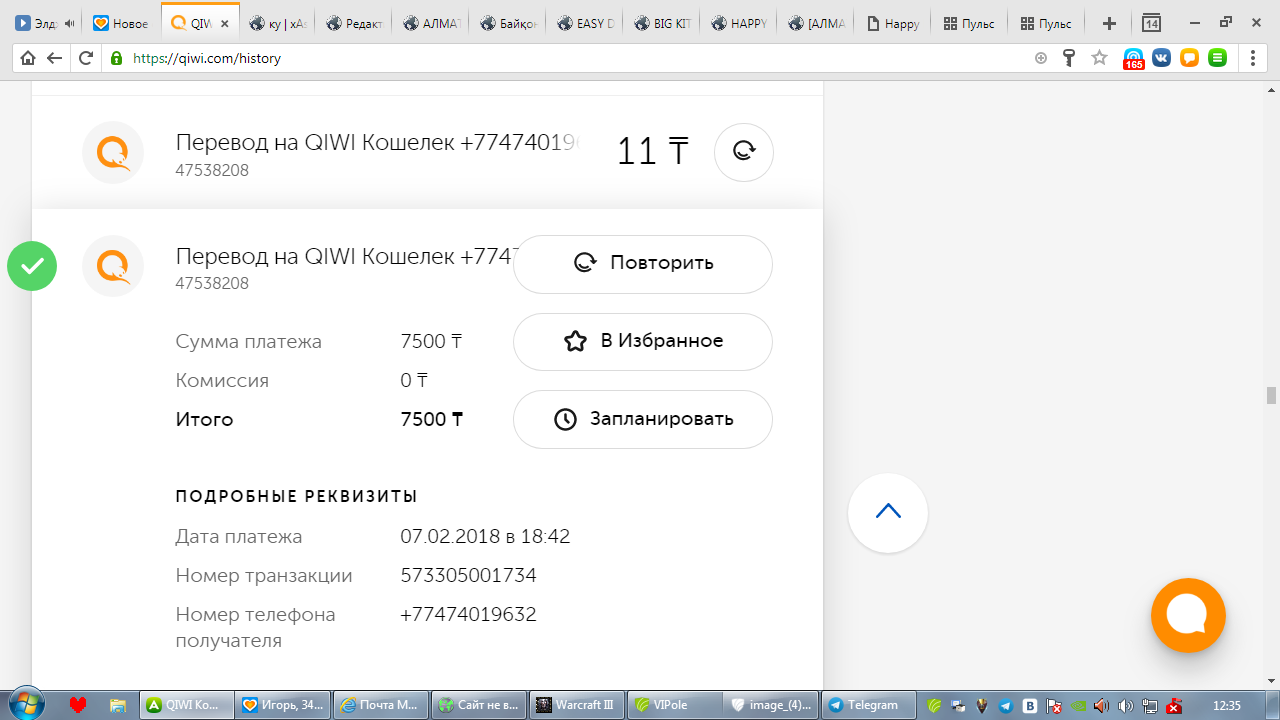This screenshot has width=1280, height=720.
Task: Mute audio on the first Элд tab
Action: tap(69, 23)
